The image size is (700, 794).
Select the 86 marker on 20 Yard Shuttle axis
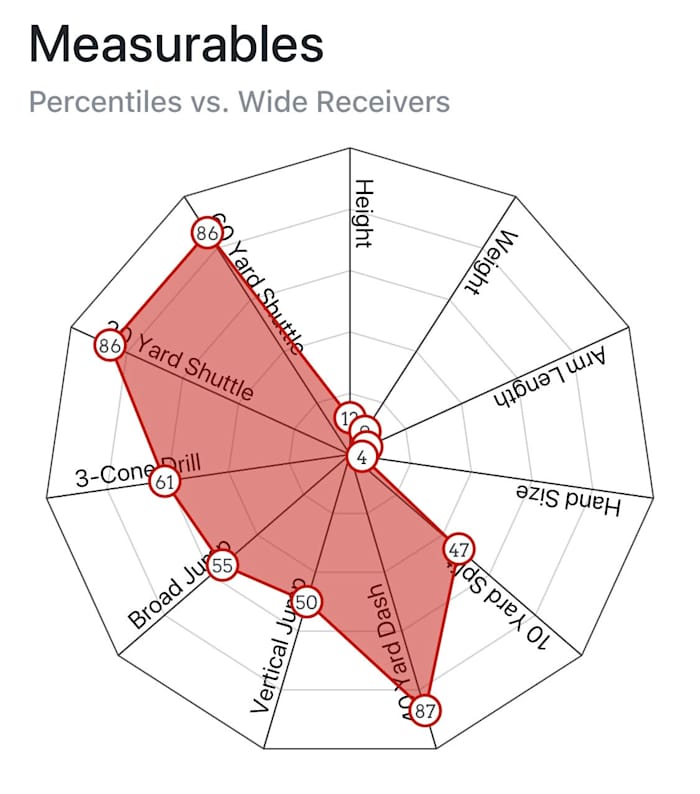[108, 347]
